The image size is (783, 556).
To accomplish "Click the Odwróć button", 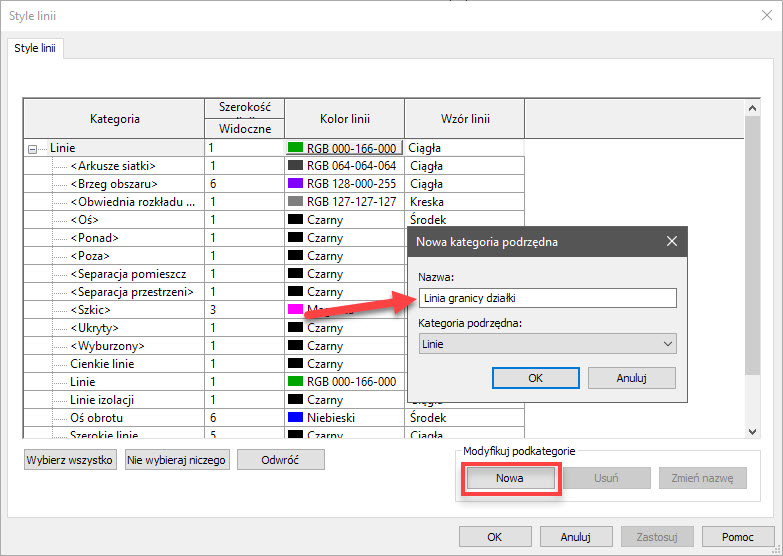I will pyautogui.click(x=280, y=460).
